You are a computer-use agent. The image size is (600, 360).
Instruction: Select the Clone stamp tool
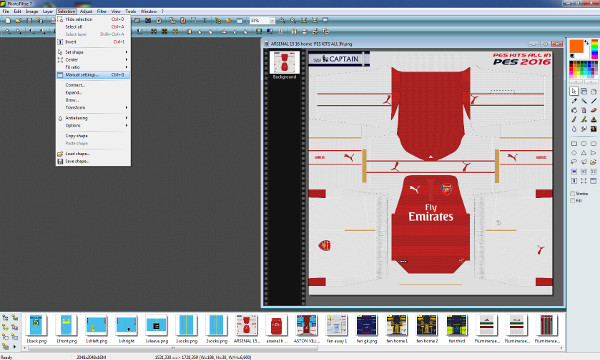point(593,119)
